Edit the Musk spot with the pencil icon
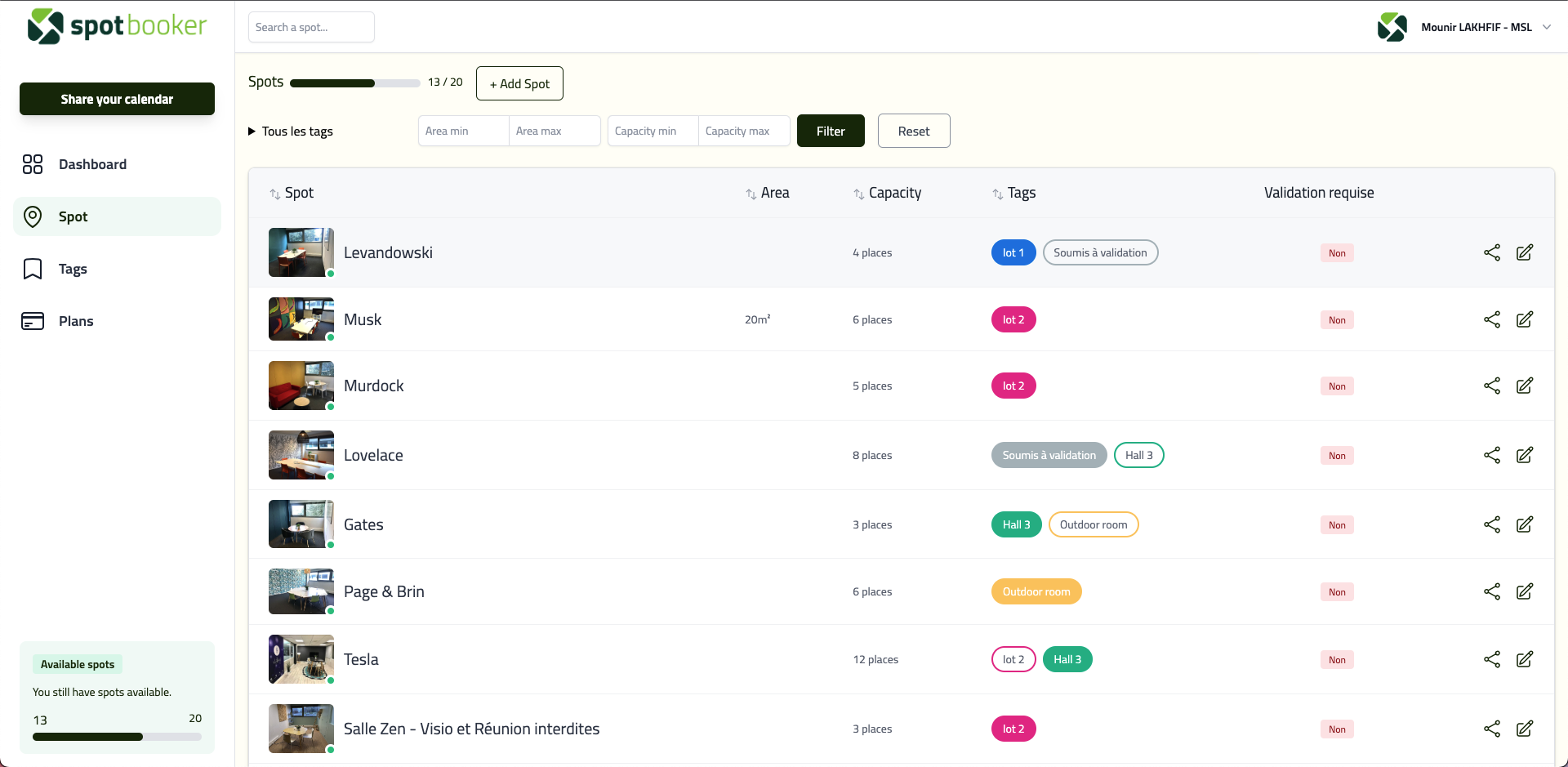This screenshot has width=1568, height=767. point(1526,319)
